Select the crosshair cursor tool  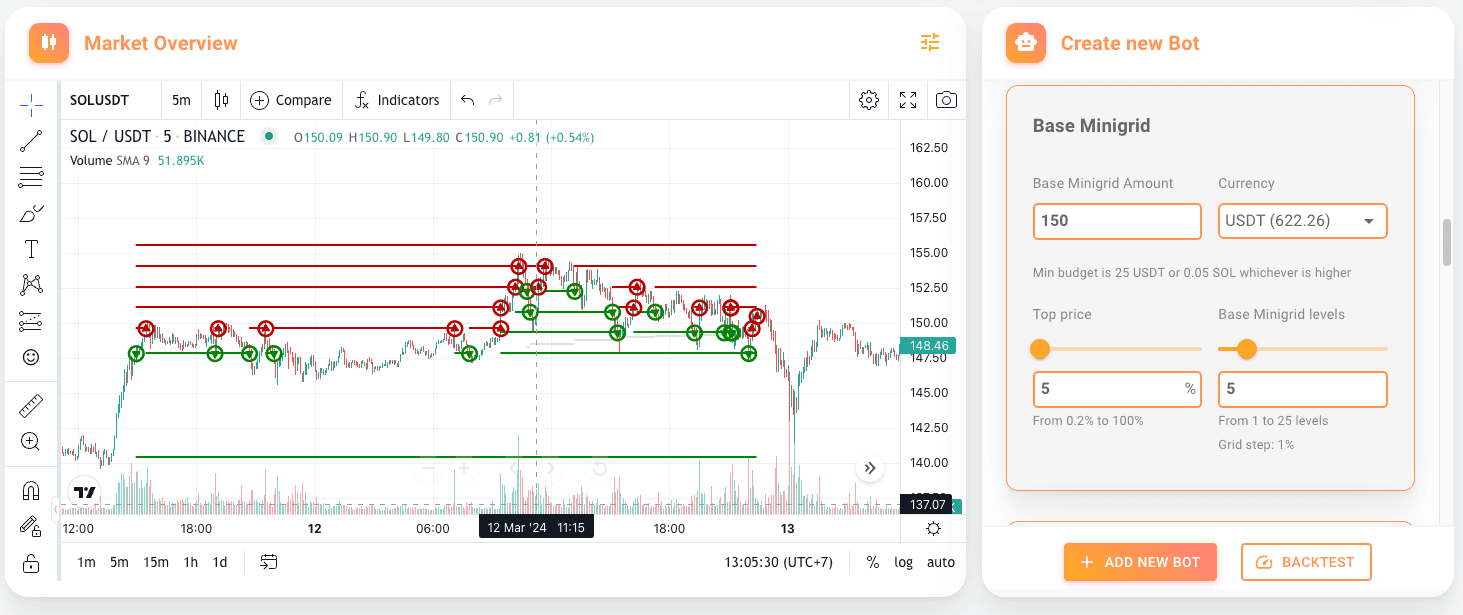(31, 105)
